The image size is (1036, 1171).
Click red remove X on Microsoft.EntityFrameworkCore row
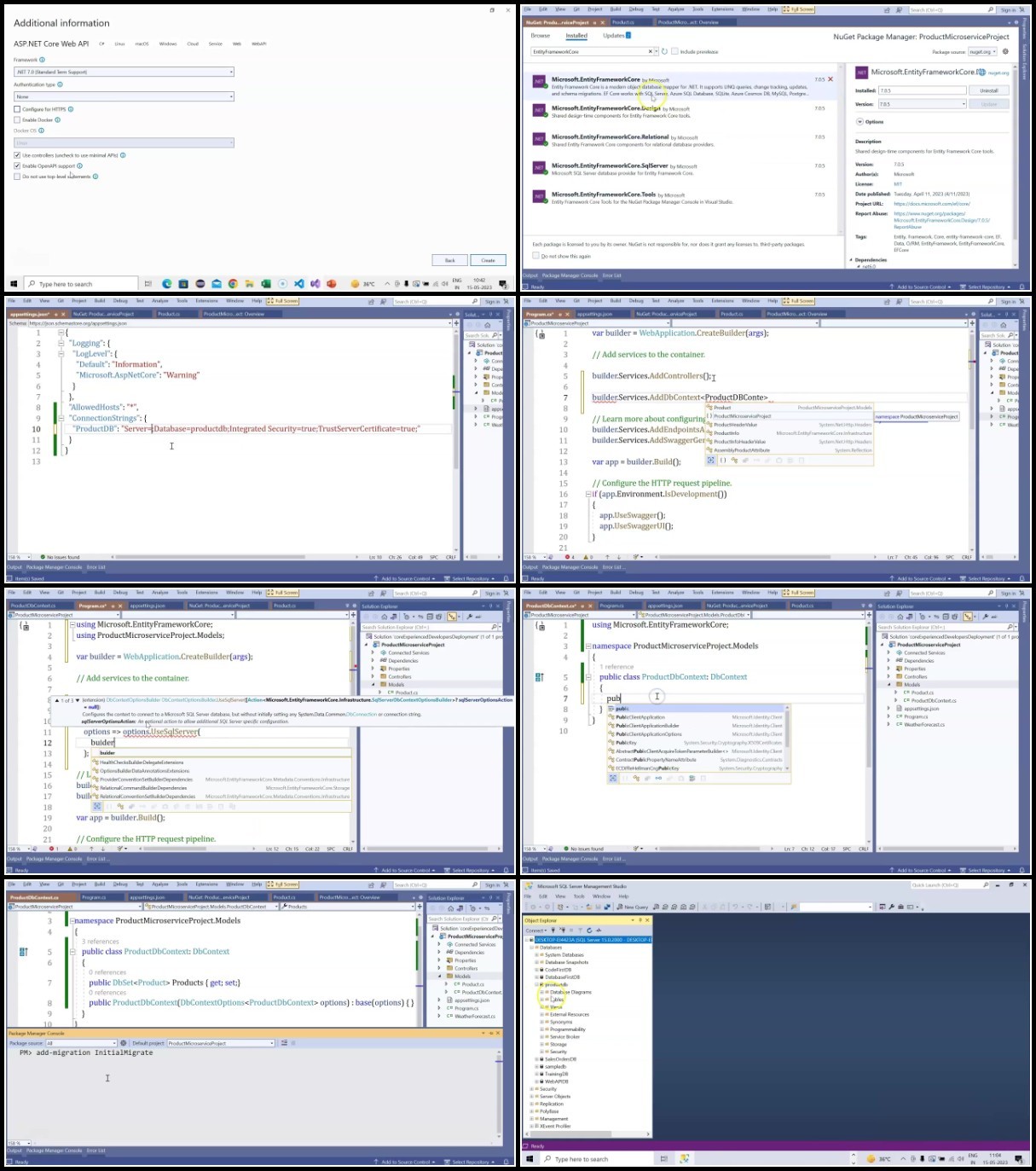coord(831,79)
